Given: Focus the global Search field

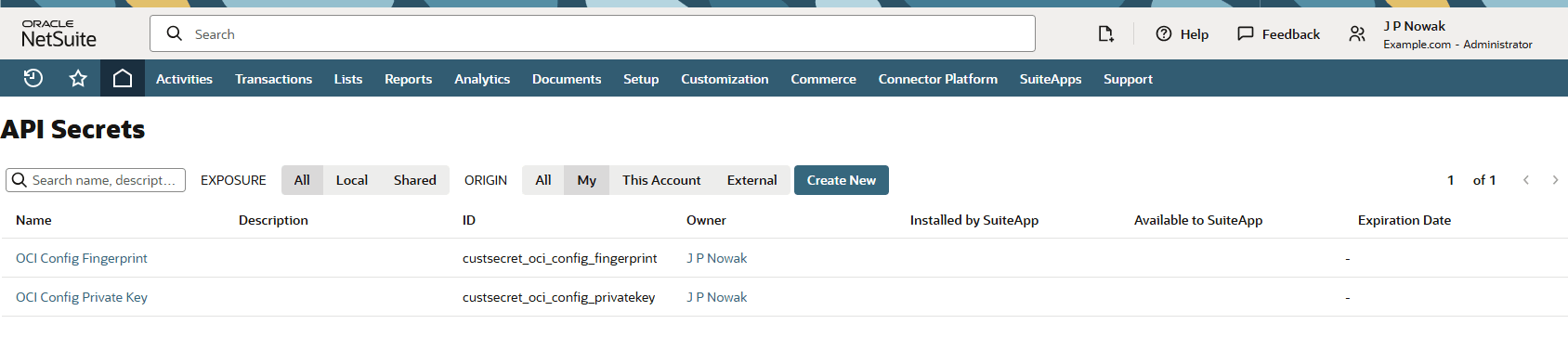Looking at the screenshot, I should point(593,34).
